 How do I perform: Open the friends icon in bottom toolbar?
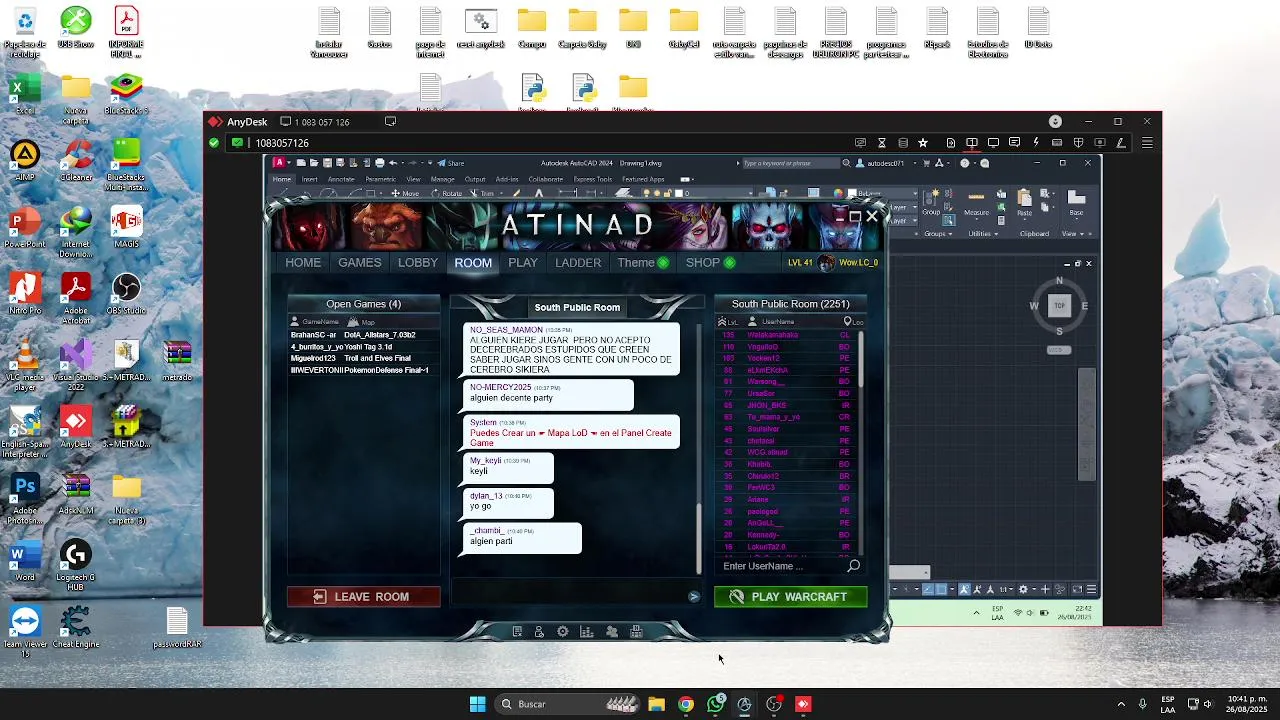pyautogui.click(x=612, y=632)
